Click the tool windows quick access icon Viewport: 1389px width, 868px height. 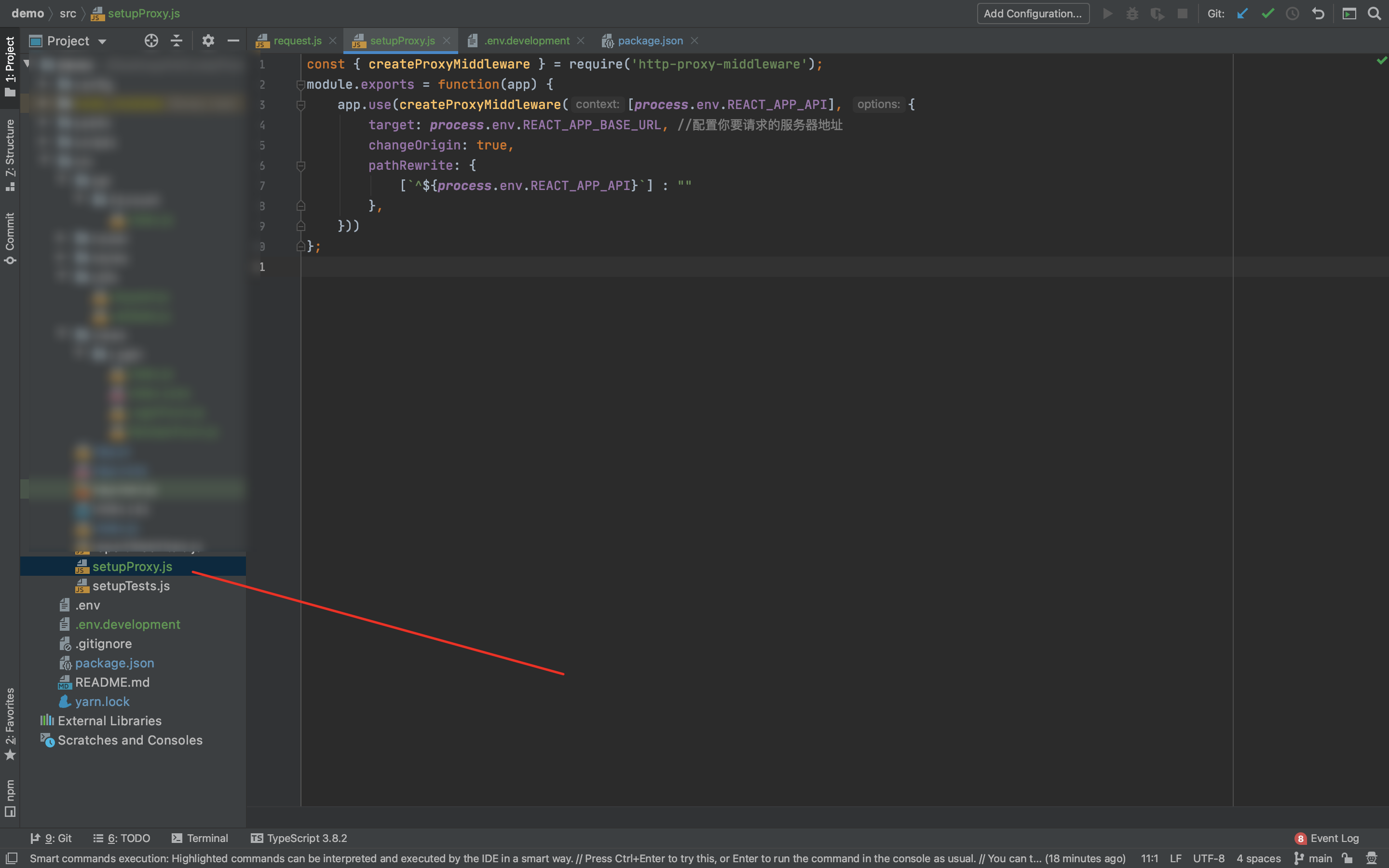click(x=12, y=858)
